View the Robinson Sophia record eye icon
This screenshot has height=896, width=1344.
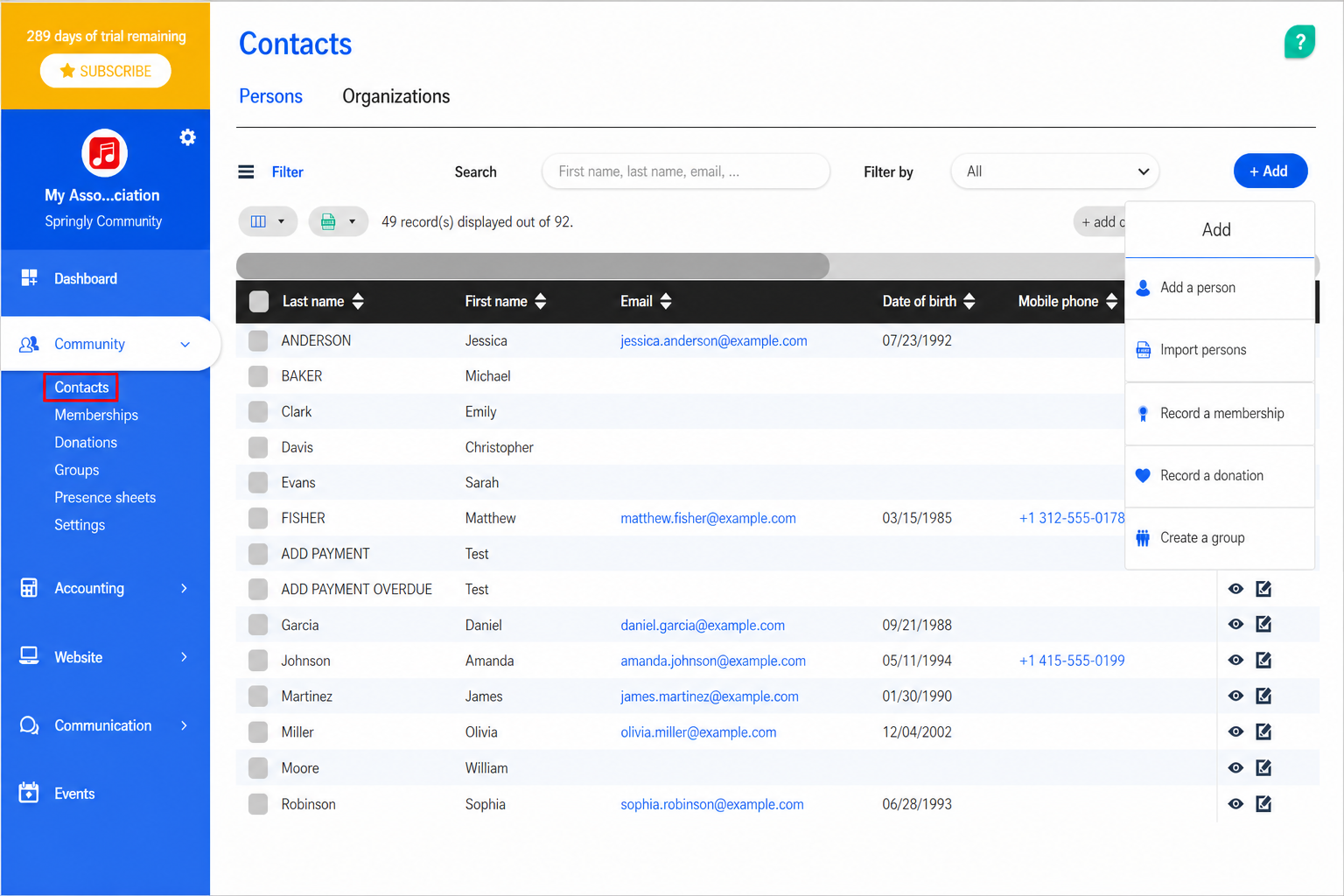coord(1235,803)
